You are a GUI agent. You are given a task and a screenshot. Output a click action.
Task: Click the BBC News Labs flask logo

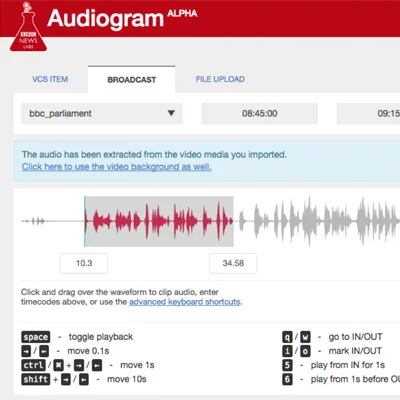(x=28, y=27)
